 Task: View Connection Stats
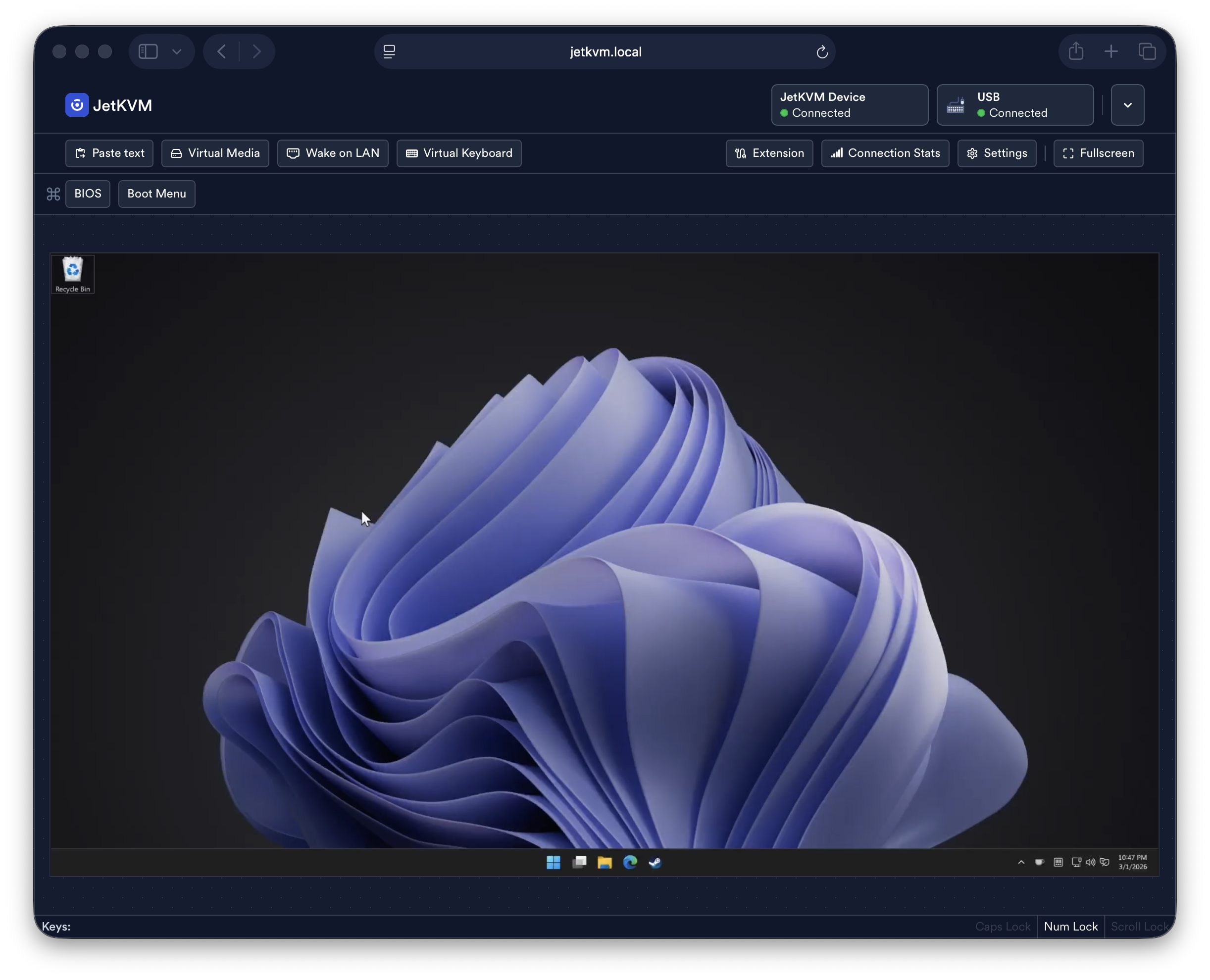[885, 153]
